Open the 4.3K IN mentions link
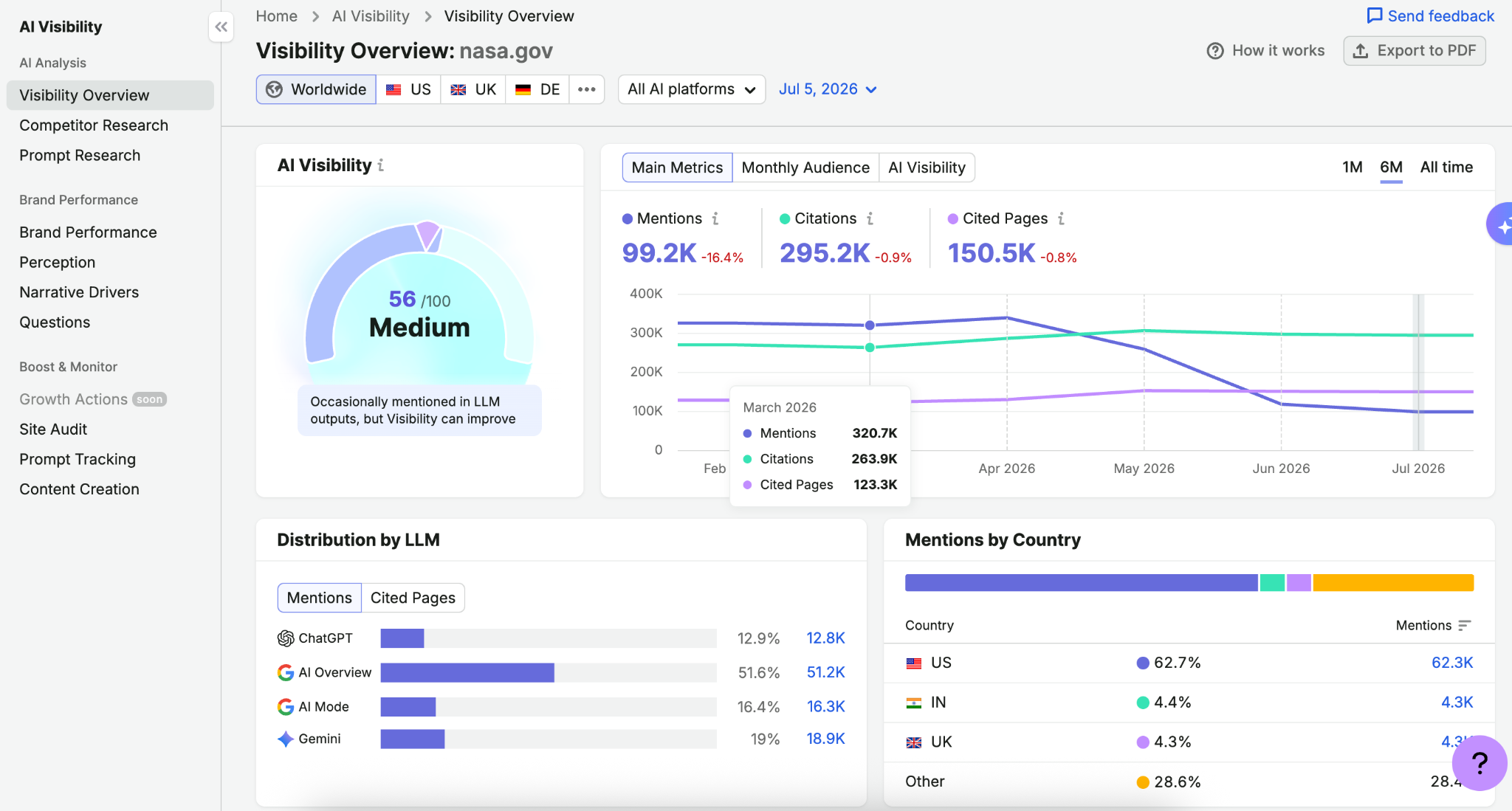The width and height of the screenshot is (1512, 811). coord(1457,703)
